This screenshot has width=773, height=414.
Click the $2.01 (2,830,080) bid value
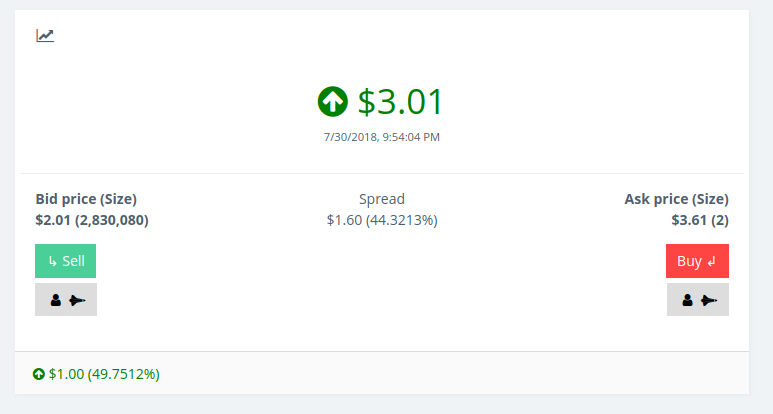click(92, 220)
